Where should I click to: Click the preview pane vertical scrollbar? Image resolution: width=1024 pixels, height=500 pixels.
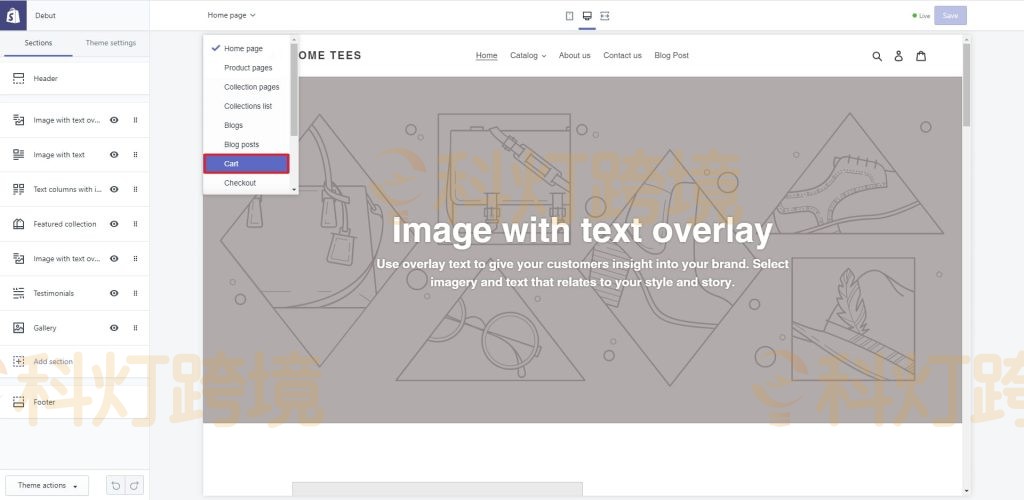[x=966, y=85]
